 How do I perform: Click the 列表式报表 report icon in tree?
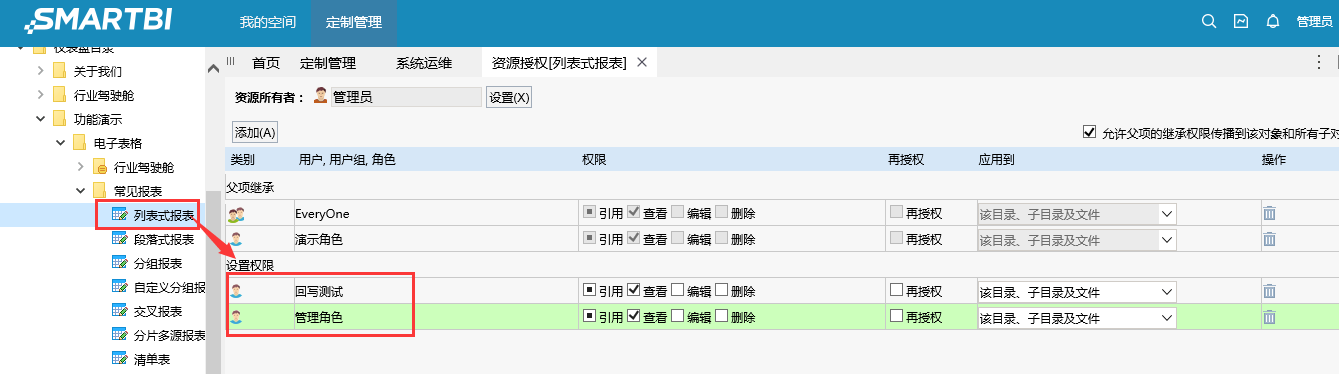(120, 214)
